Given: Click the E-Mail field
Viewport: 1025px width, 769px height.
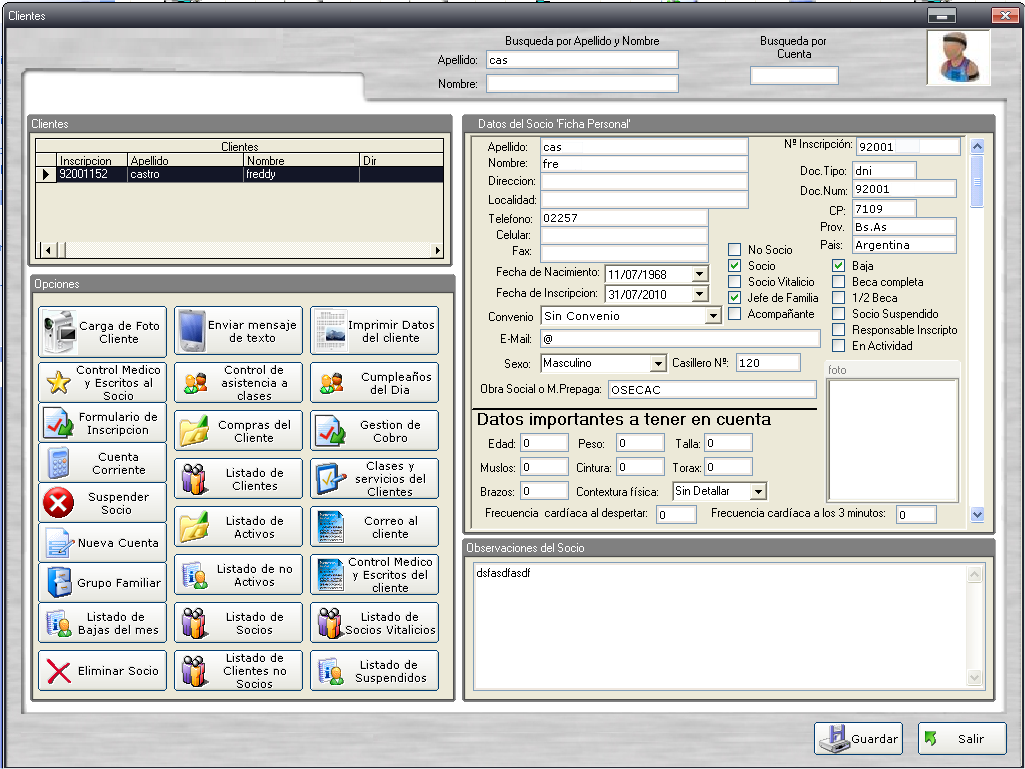Looking at the screenshot, I should tap(680, 339).
